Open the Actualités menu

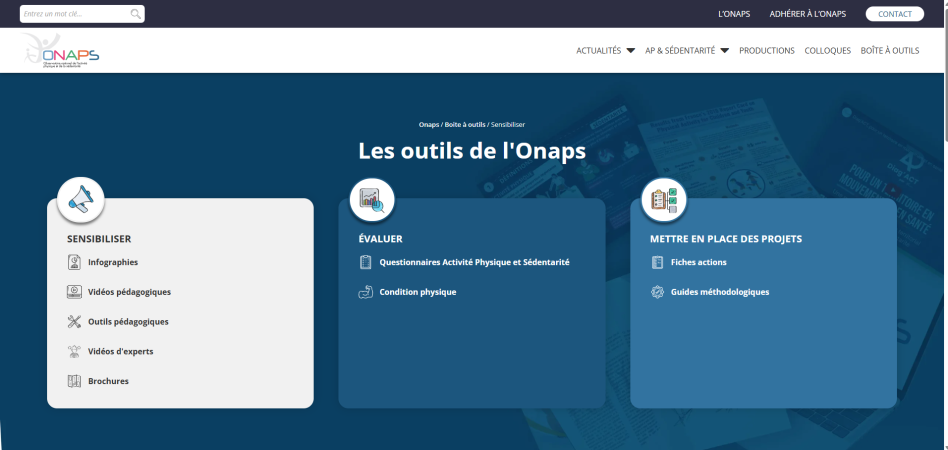[599, 51]
